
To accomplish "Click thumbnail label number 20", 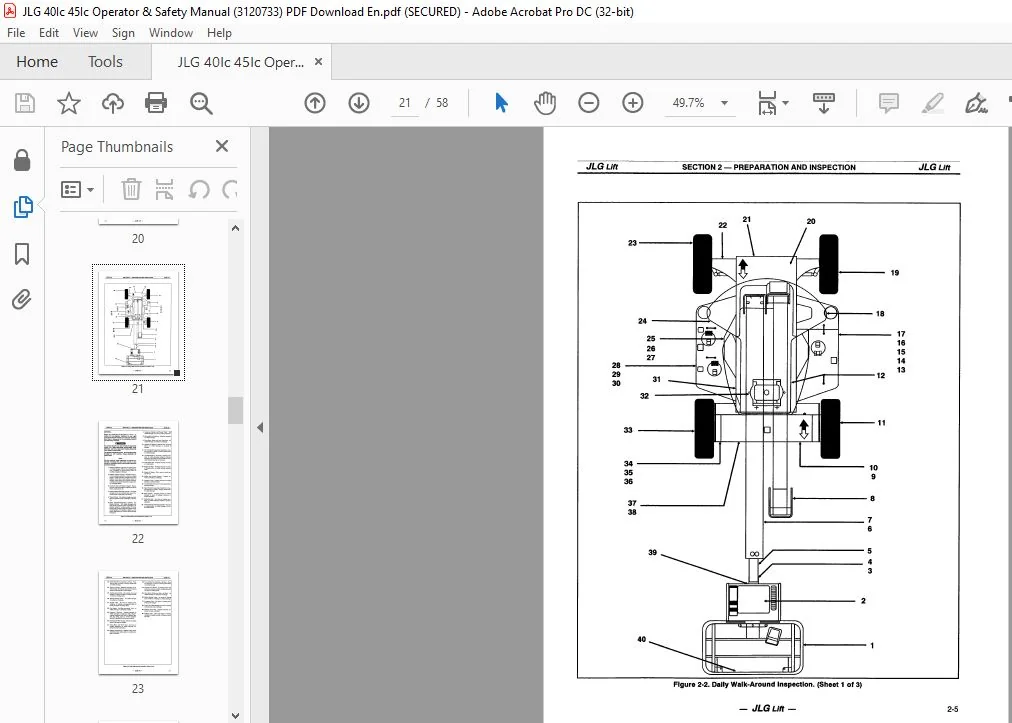I will 137,239.
